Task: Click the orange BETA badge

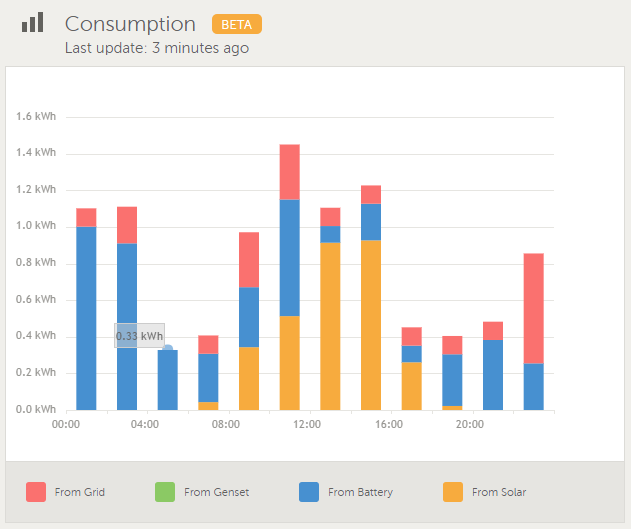Action: pyautogui.click(x=237, y=24)
